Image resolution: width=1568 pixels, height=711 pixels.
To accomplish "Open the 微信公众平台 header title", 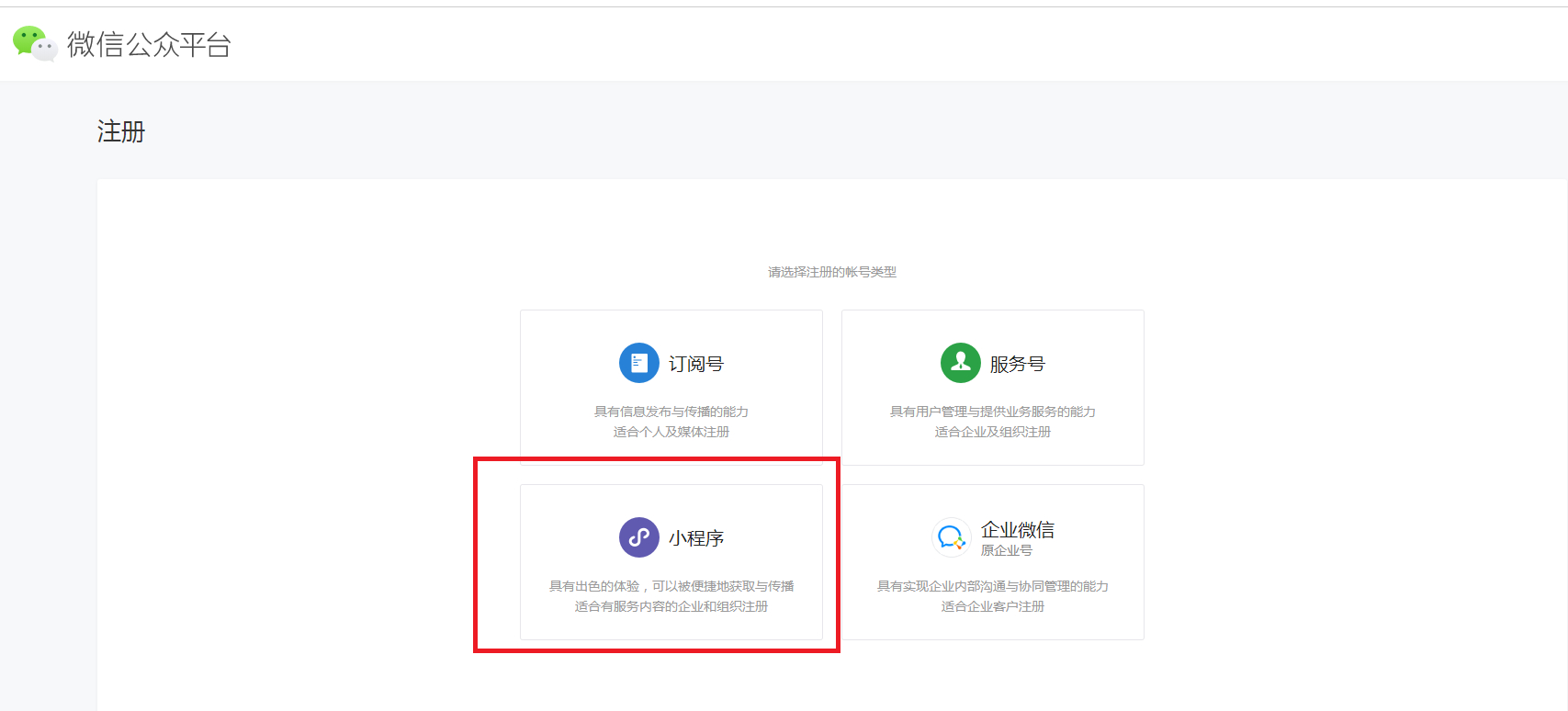I will pyautogui.click(x=149, y=44).
